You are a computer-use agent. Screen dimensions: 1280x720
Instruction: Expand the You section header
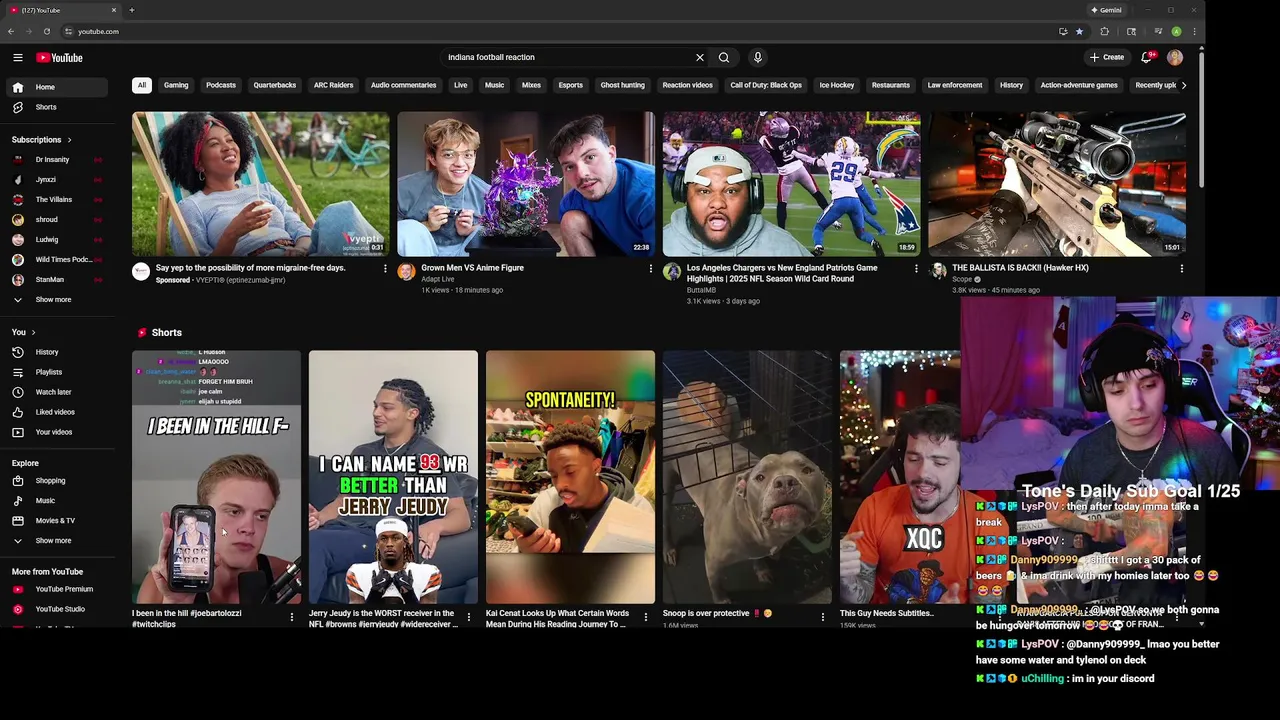point(24,332)
